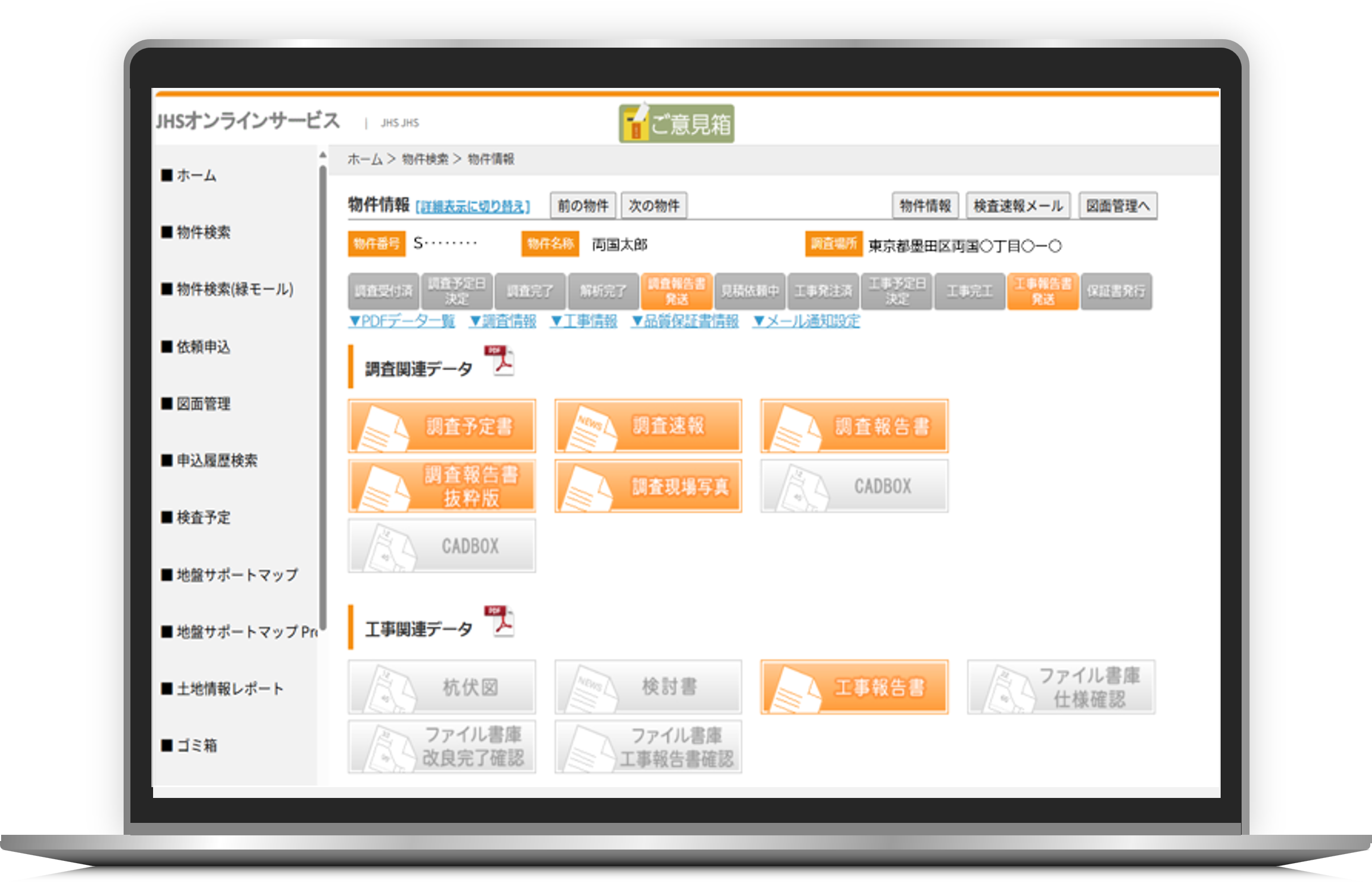Expand the ▼調査情報 section link
The height and width of the screenshot is (883, 1372).
click(503, 321)
